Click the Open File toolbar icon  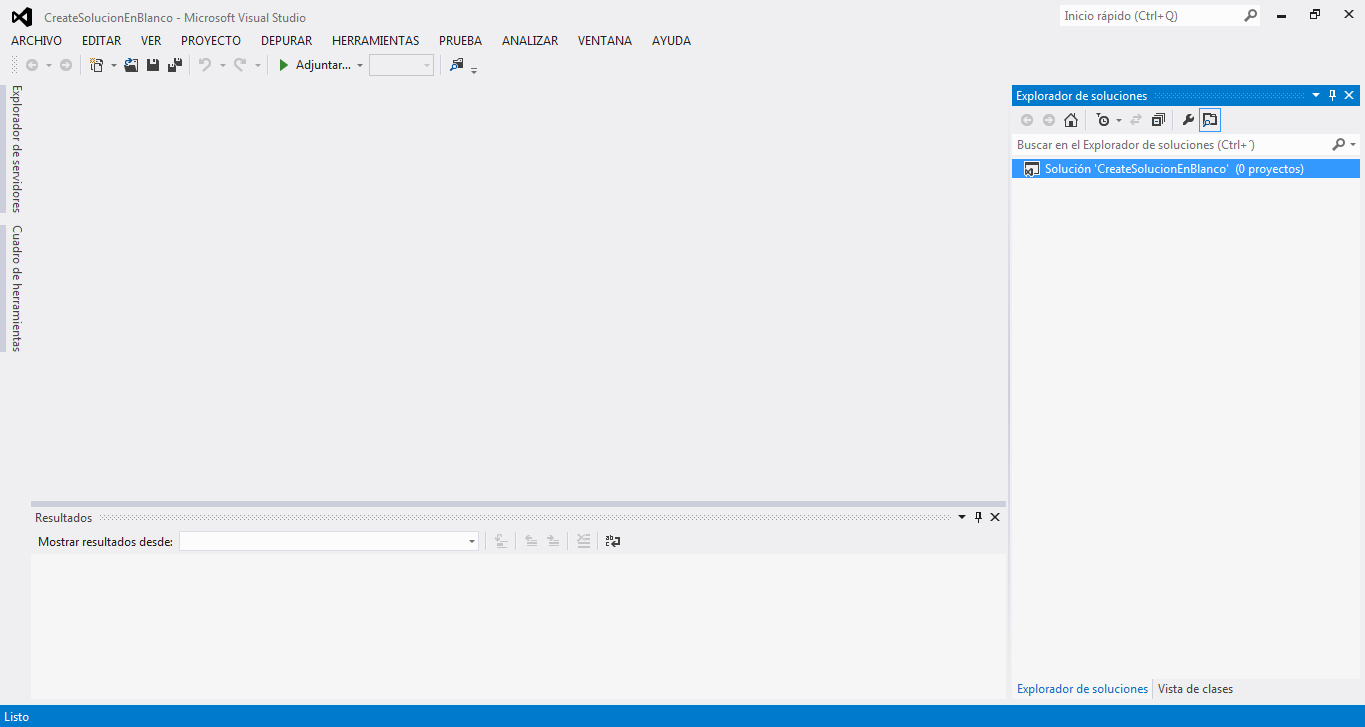point(131,65)
